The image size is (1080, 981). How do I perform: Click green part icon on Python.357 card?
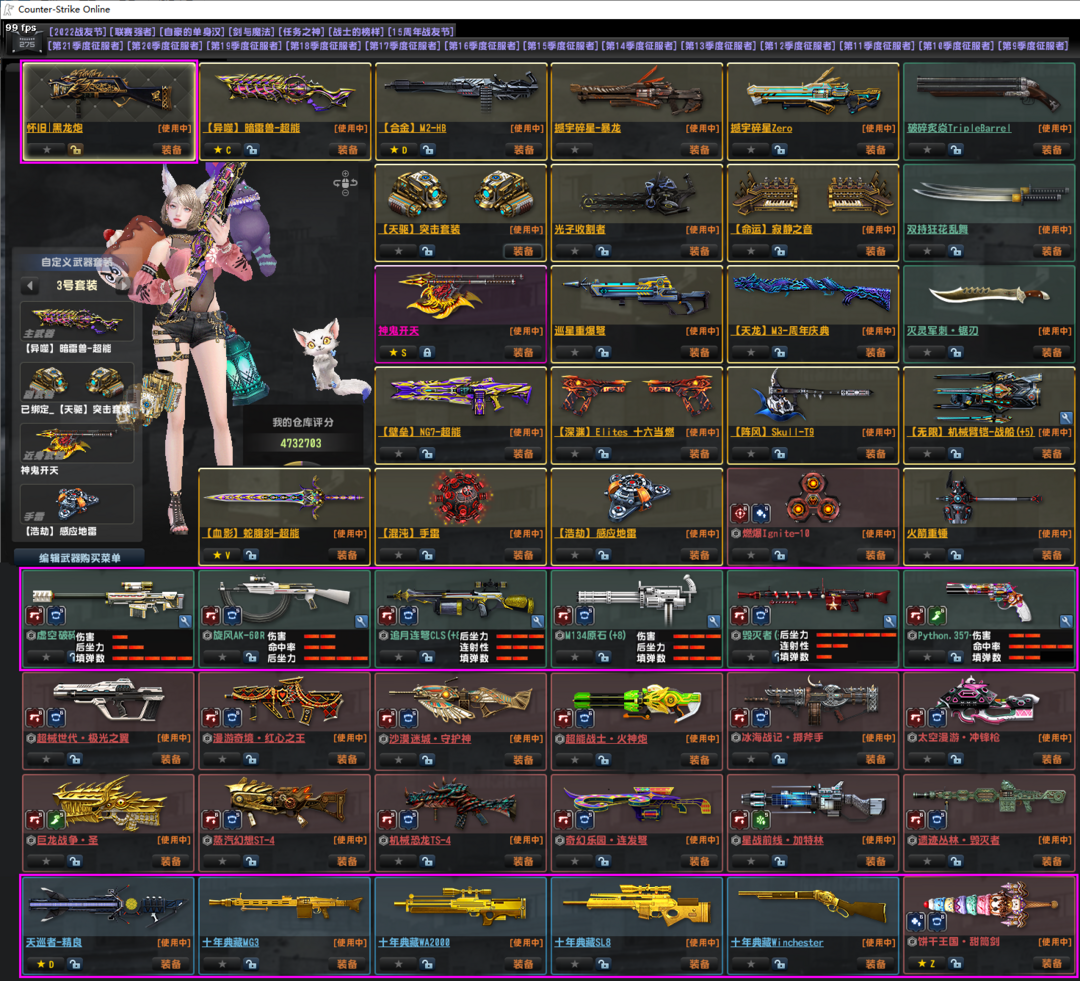937,616
